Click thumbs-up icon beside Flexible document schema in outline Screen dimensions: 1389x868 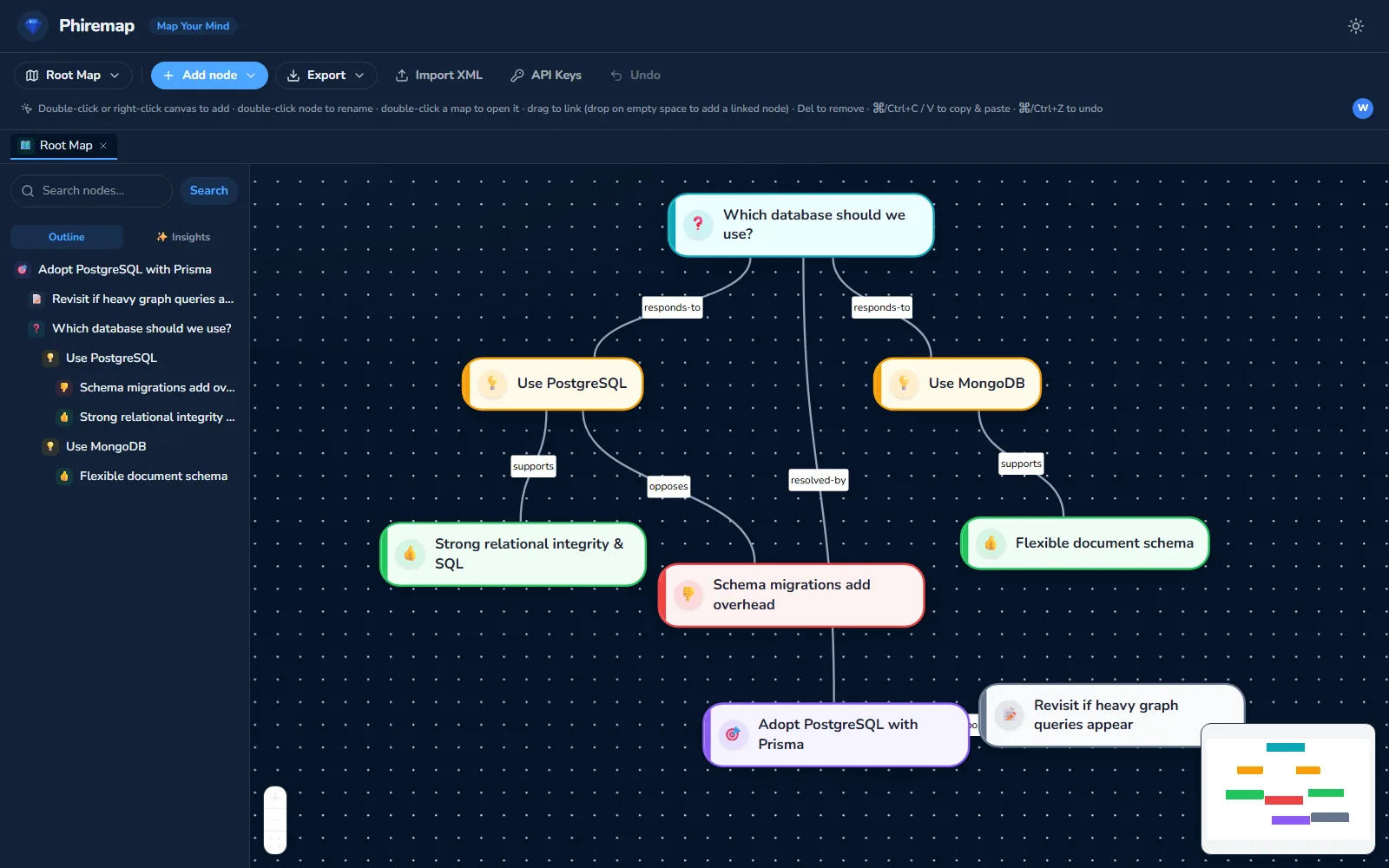tap(64, 477)
